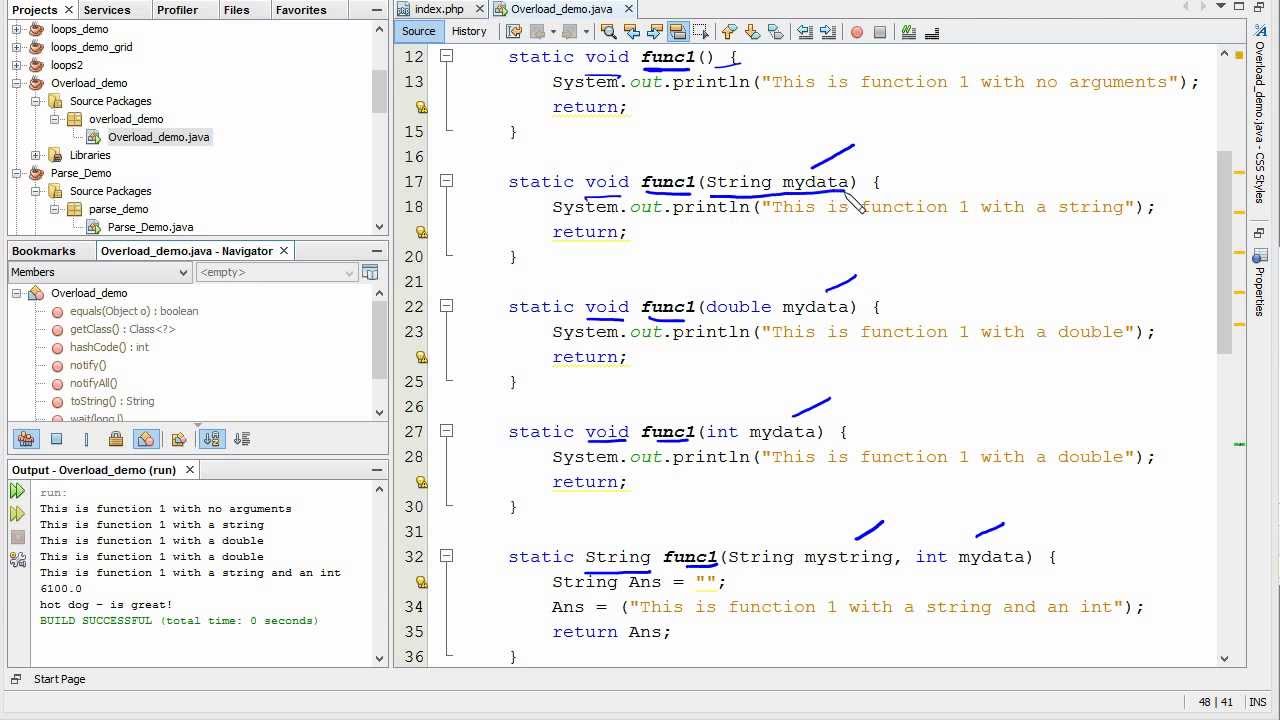Image resolution: width=1280 pixels, height=720 pixels.
Task: Open the <empty> filter dropdown in Navigator
Action: point(276,272)
